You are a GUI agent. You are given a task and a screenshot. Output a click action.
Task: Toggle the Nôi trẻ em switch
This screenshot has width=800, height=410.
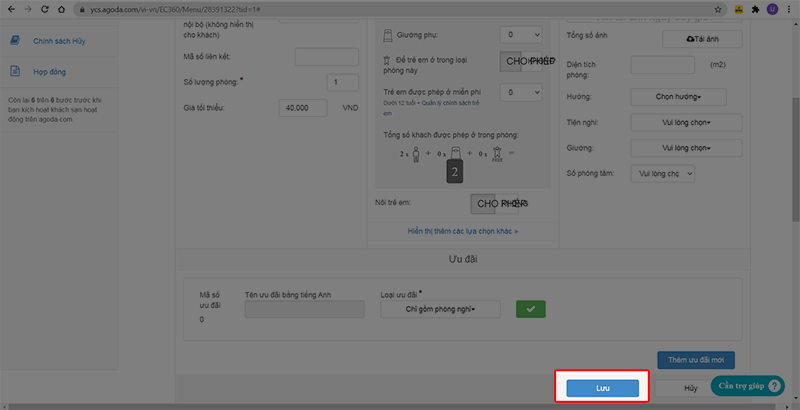tap(495, 204)
